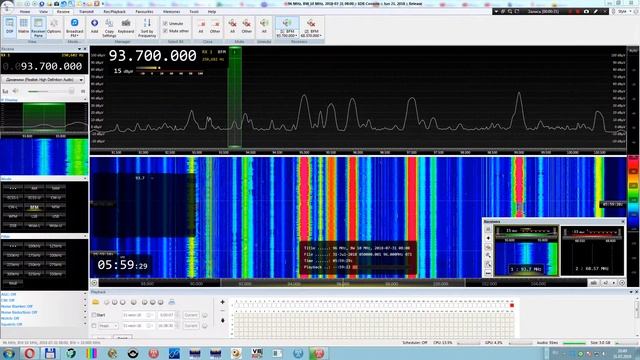Choose the 250kHz filter button
The width and height of the screenshot is (640, 360).
point(34,265)
